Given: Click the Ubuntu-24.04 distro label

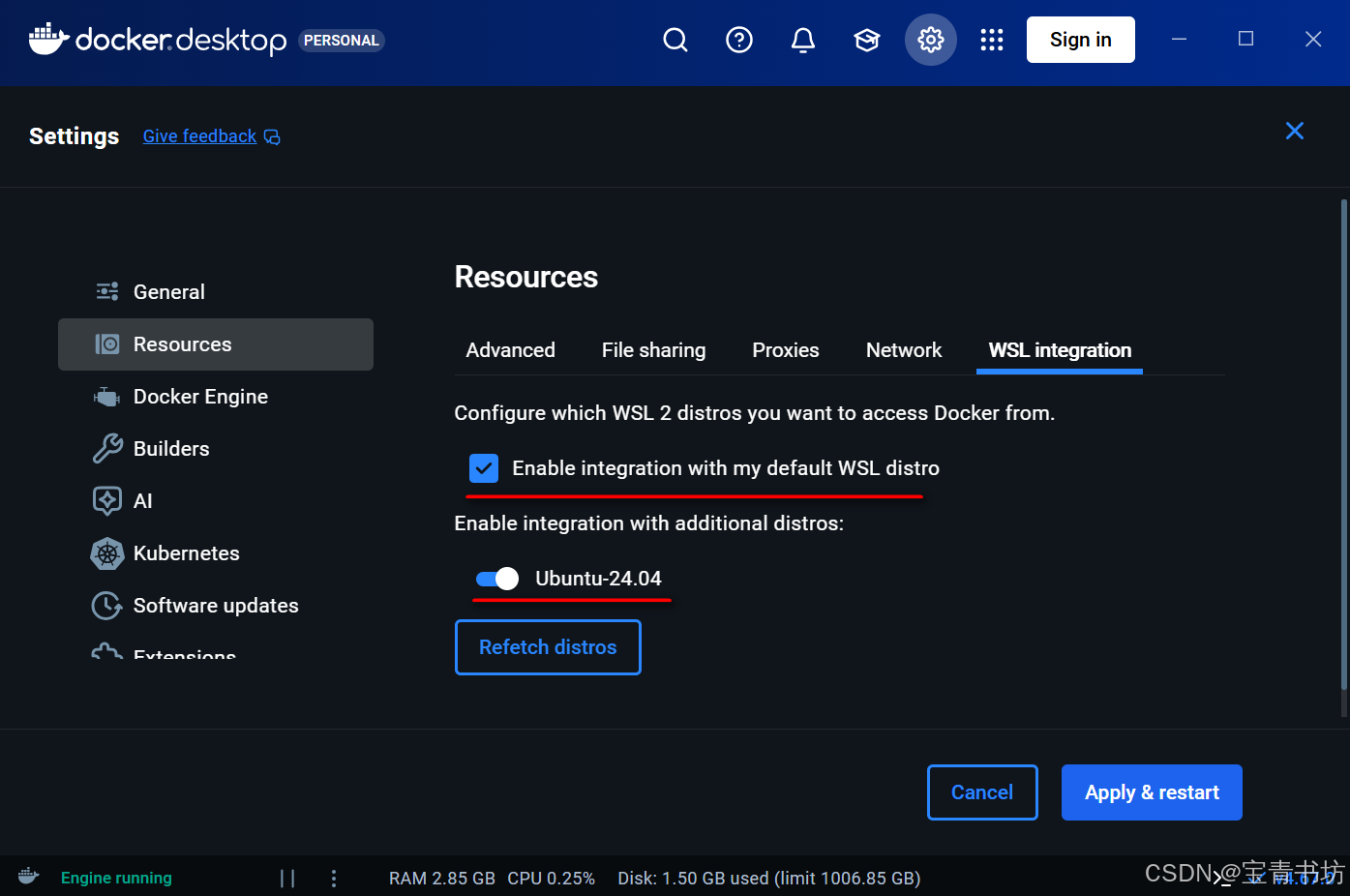Looking at the screenshot, I should (x=598, y=579).
